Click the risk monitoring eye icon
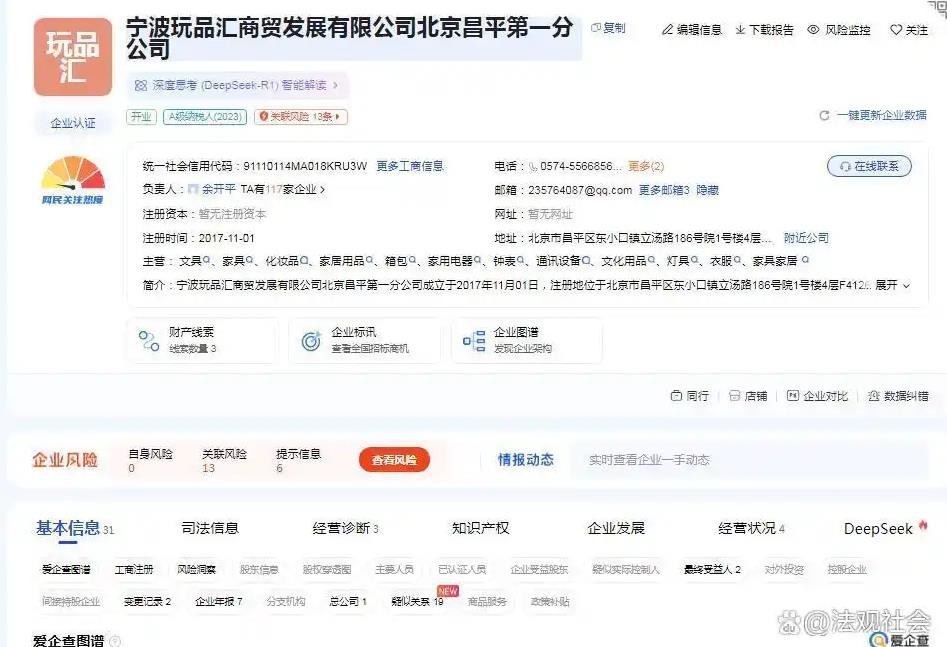Screen dimensions: 947x647 click(813, 30)
